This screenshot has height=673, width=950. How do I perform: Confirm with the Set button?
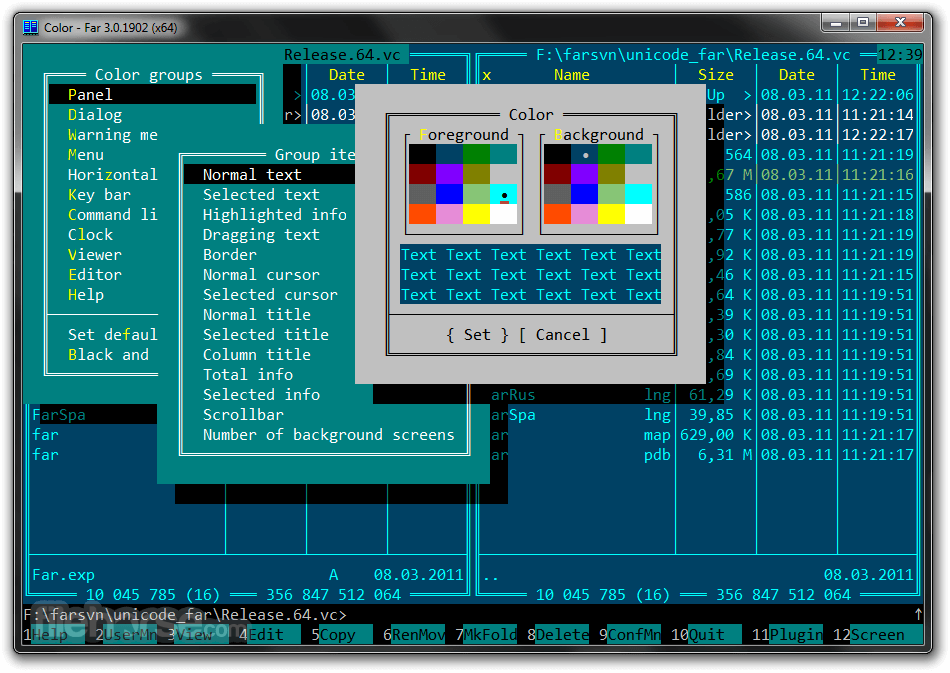pyautogui.click(x=477, y=334)
